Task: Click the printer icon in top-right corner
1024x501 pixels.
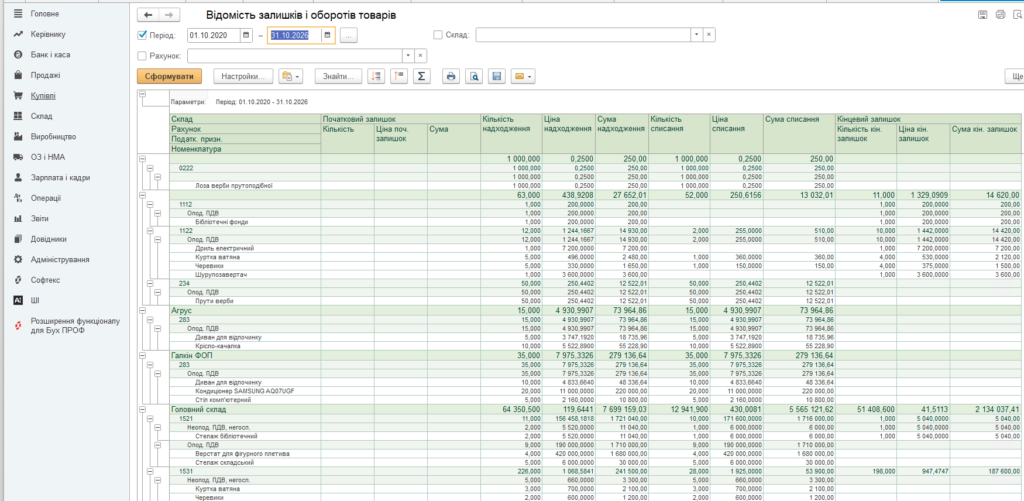Action: pyautogui.click(x=1000, y=14)
